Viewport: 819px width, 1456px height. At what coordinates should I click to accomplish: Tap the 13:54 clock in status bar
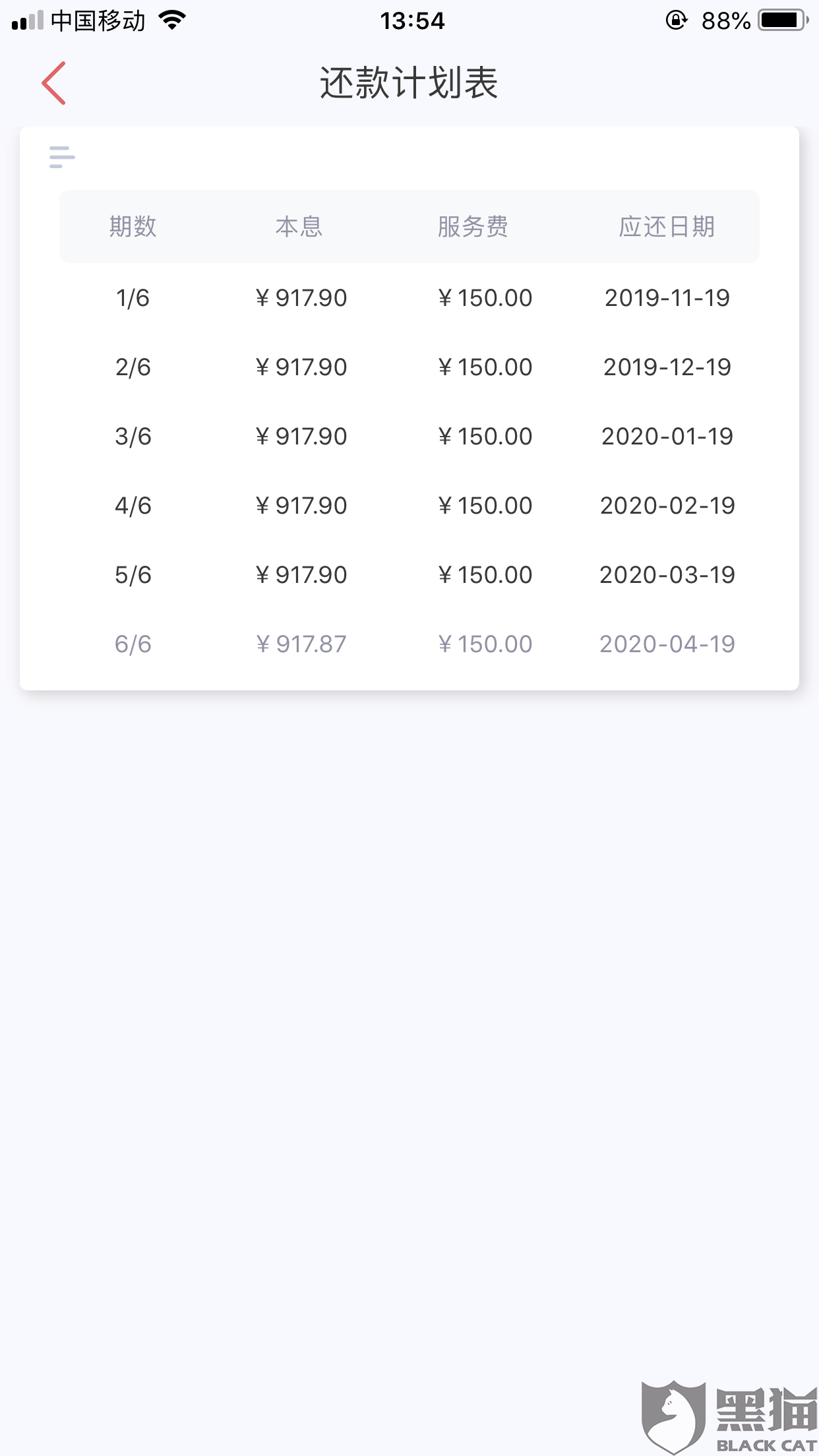[x=412, y=21]
